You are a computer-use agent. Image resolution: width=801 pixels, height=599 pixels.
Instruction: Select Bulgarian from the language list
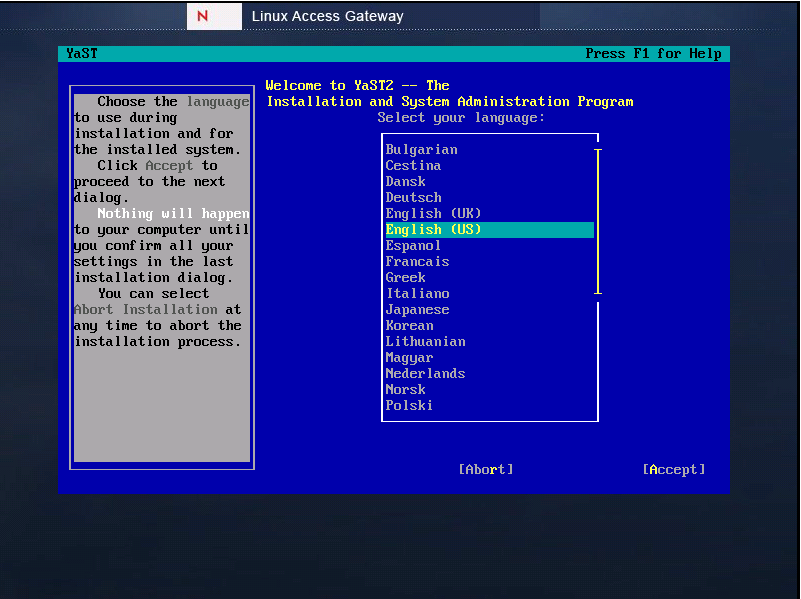pos(489,150)
